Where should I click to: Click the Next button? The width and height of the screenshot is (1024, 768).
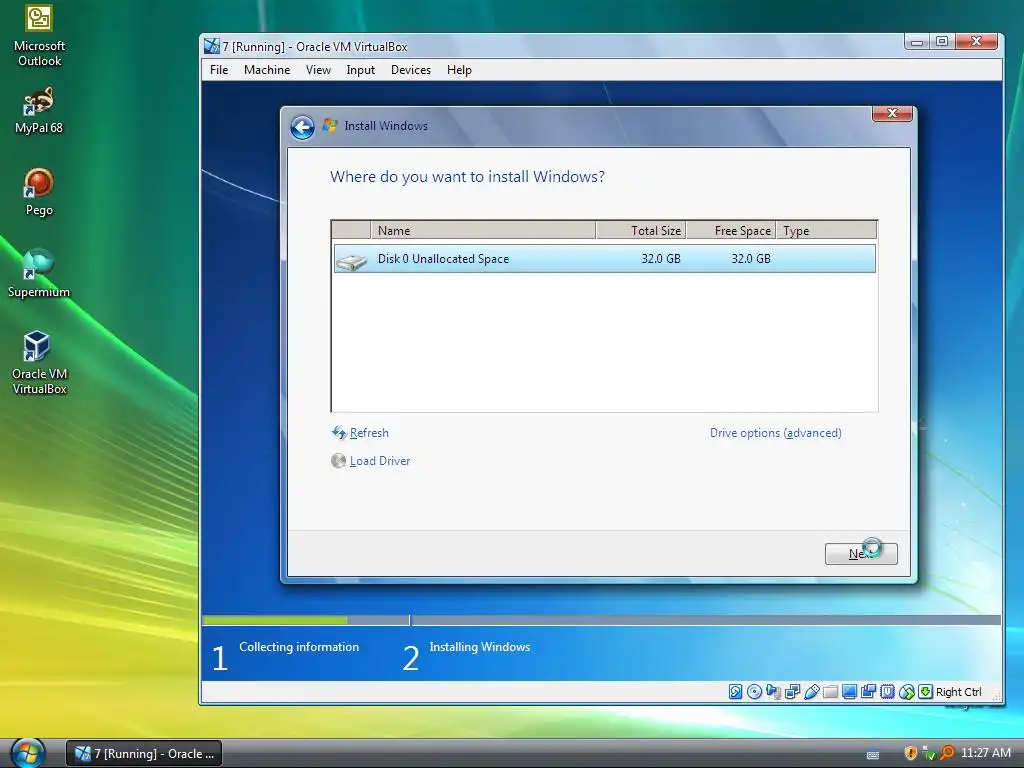click(x=861, y=554)
